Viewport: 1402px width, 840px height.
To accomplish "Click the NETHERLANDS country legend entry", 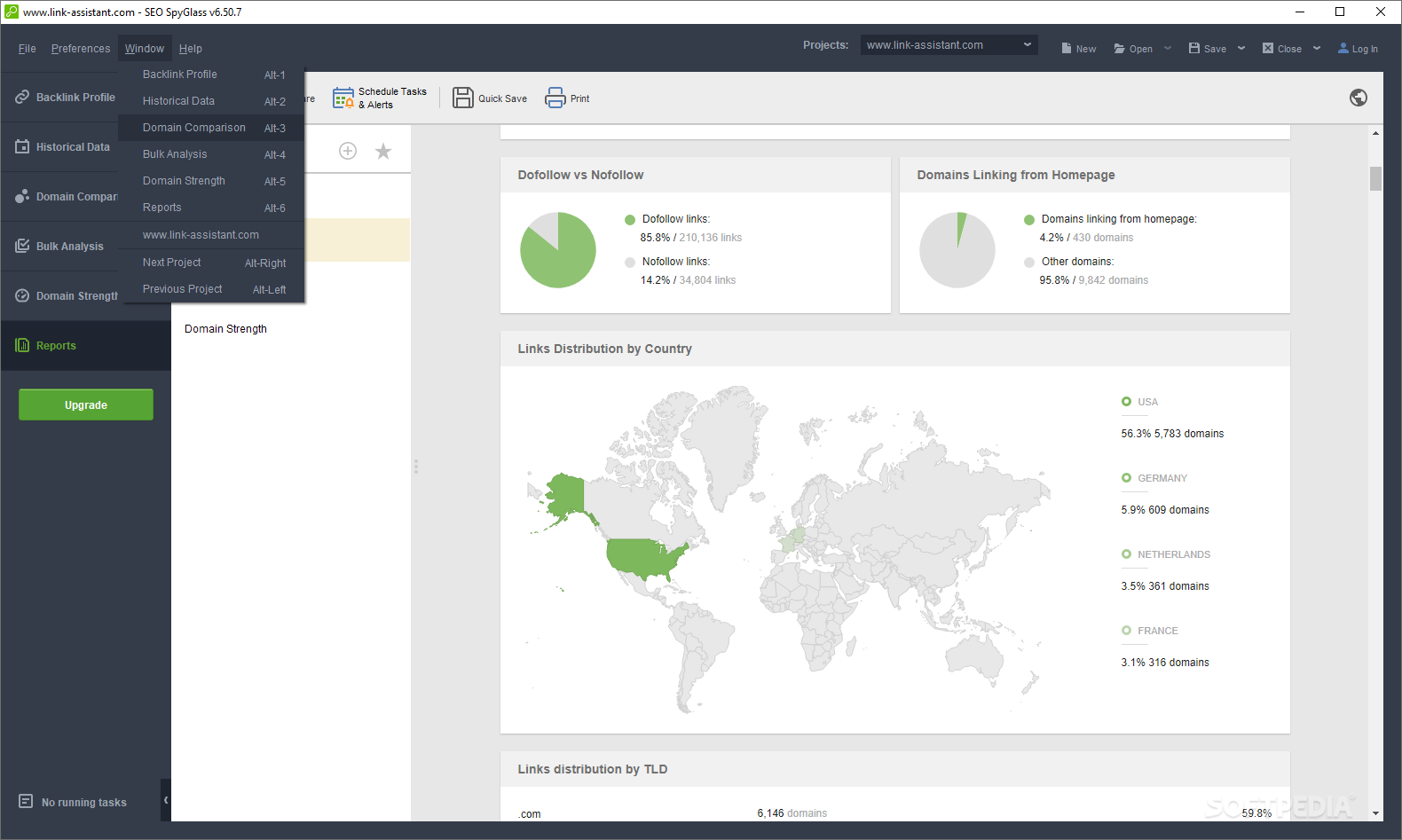I will click(x=1165, y=554).
